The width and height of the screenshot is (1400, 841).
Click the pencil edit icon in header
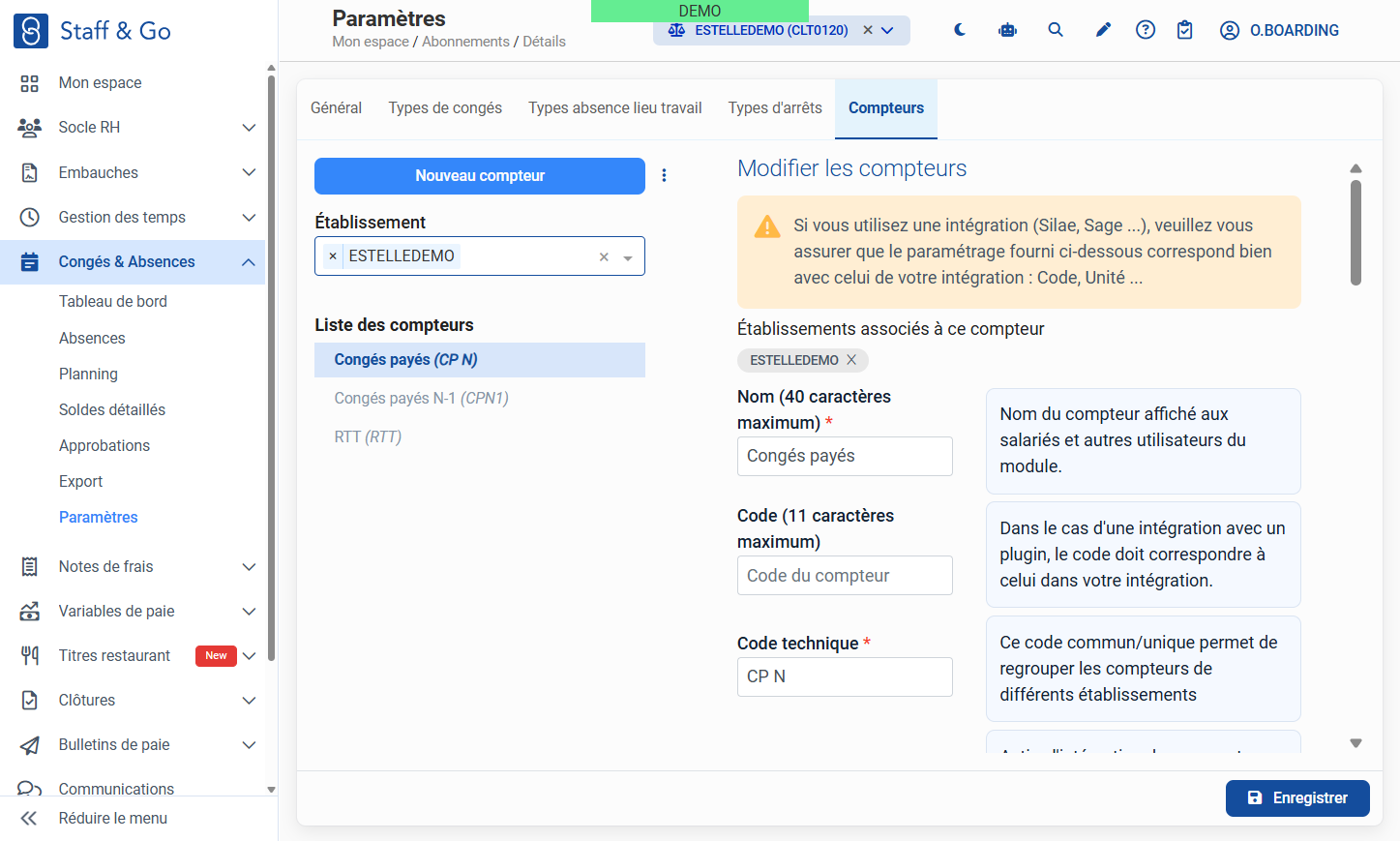tap(1103, 30)
